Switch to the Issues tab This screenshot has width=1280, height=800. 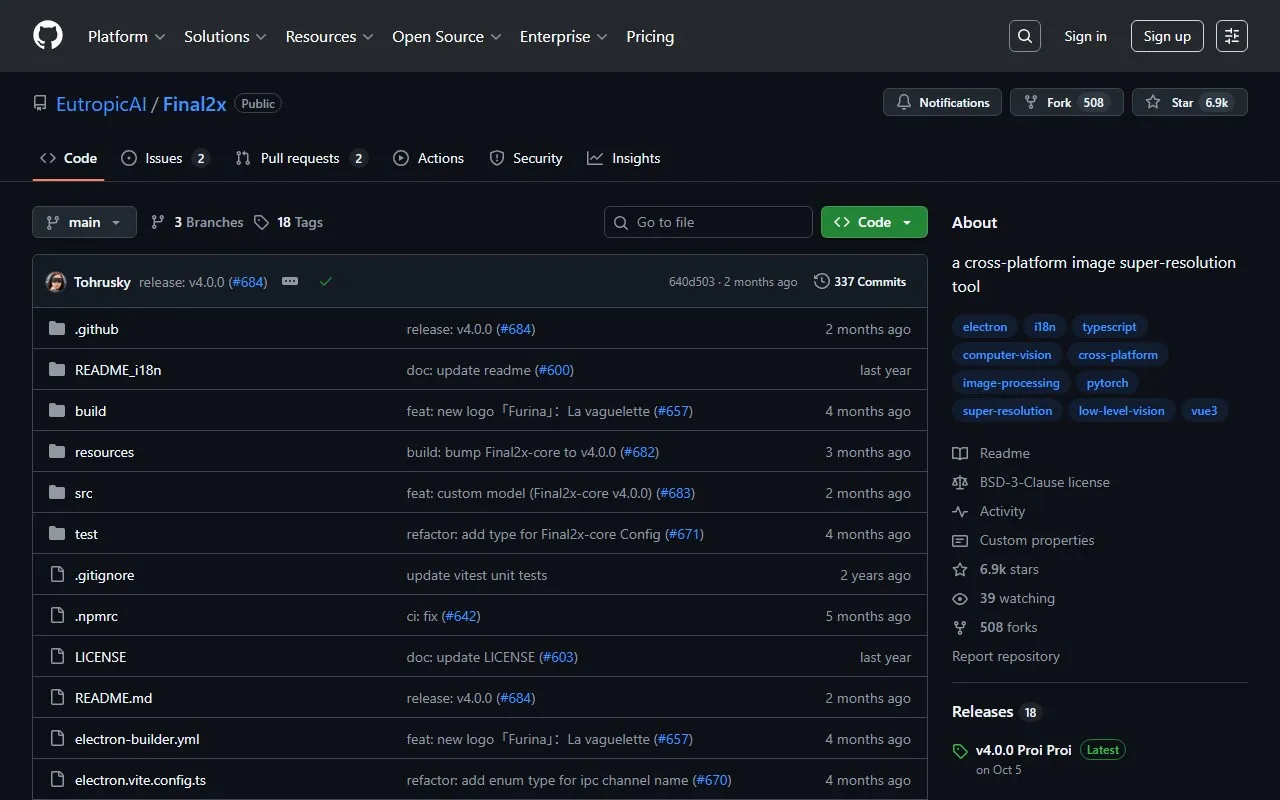(x=163, y=158)
